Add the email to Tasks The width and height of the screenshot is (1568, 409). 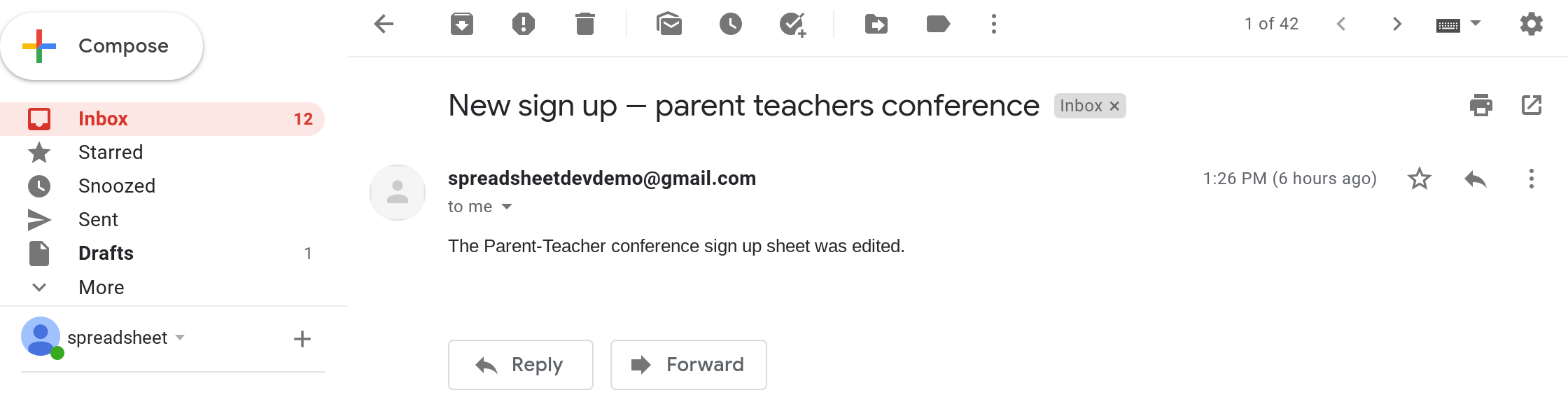point(792,25)
